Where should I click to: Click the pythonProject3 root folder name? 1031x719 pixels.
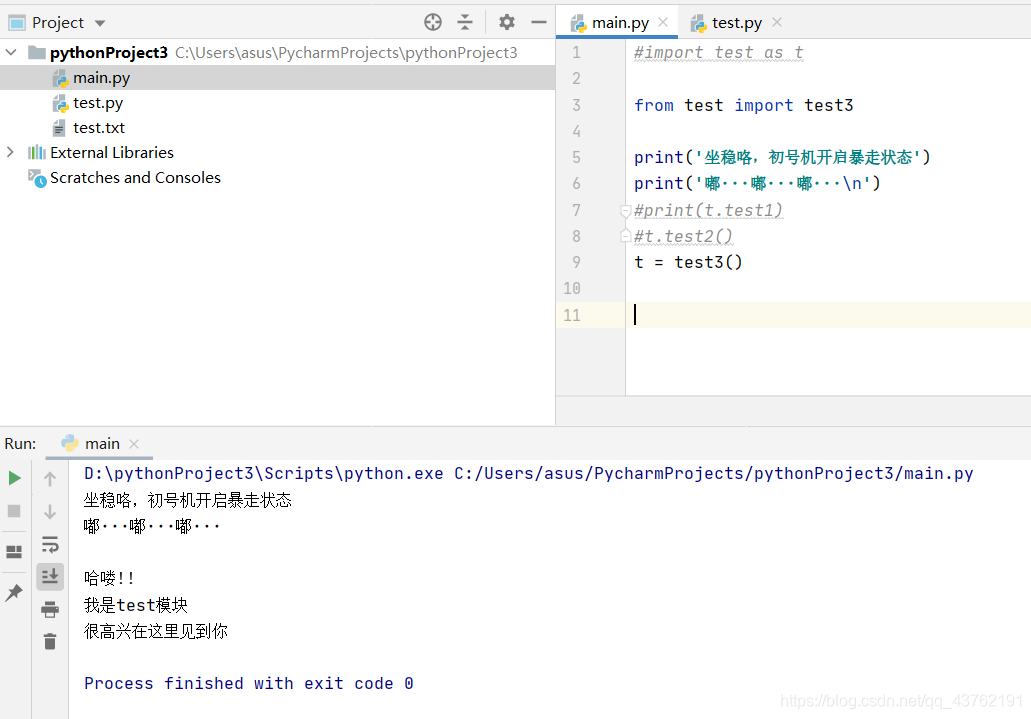pyautogui.click(x=108, y=53)
